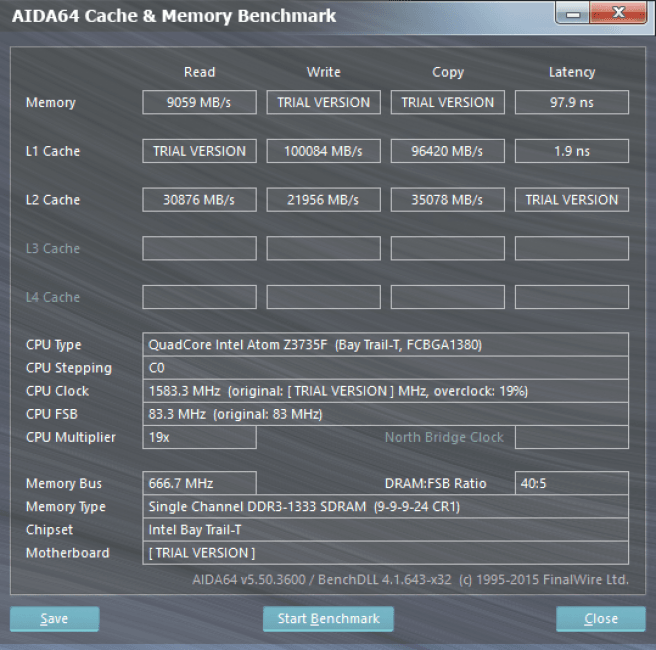Image resolution: width=656 pixels, height=650 pixels.
Task: Select DRAM:FSB Ratio value 40:5
Action: pyautogui.click(x=571, y=483)
